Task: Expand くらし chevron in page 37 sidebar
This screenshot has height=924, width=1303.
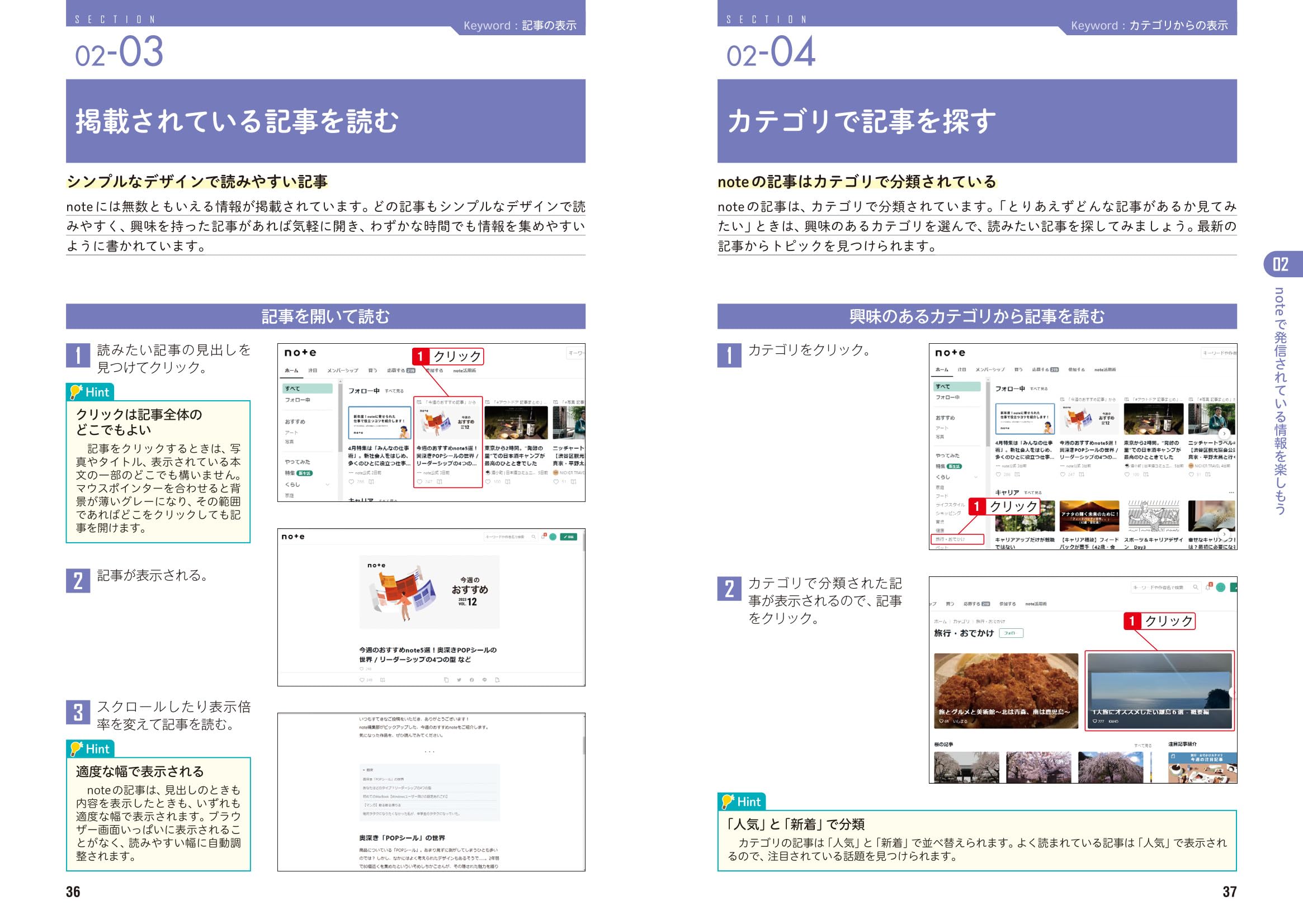Action: (976, 477)
